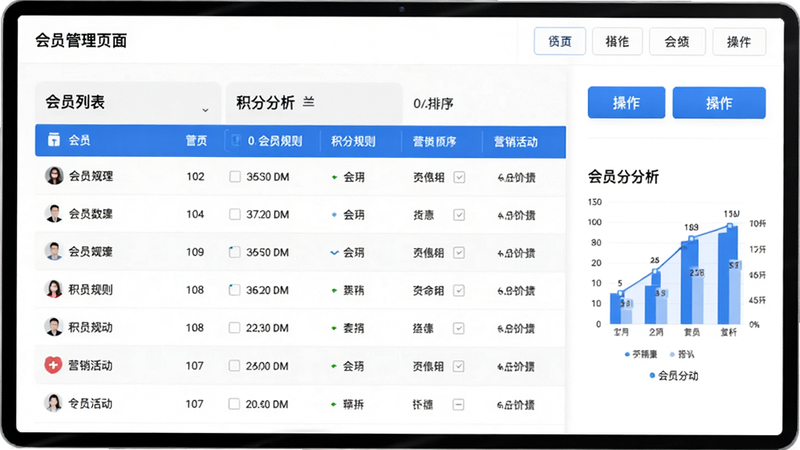Uncheck the checked box in 26.00 DM row

459,366
